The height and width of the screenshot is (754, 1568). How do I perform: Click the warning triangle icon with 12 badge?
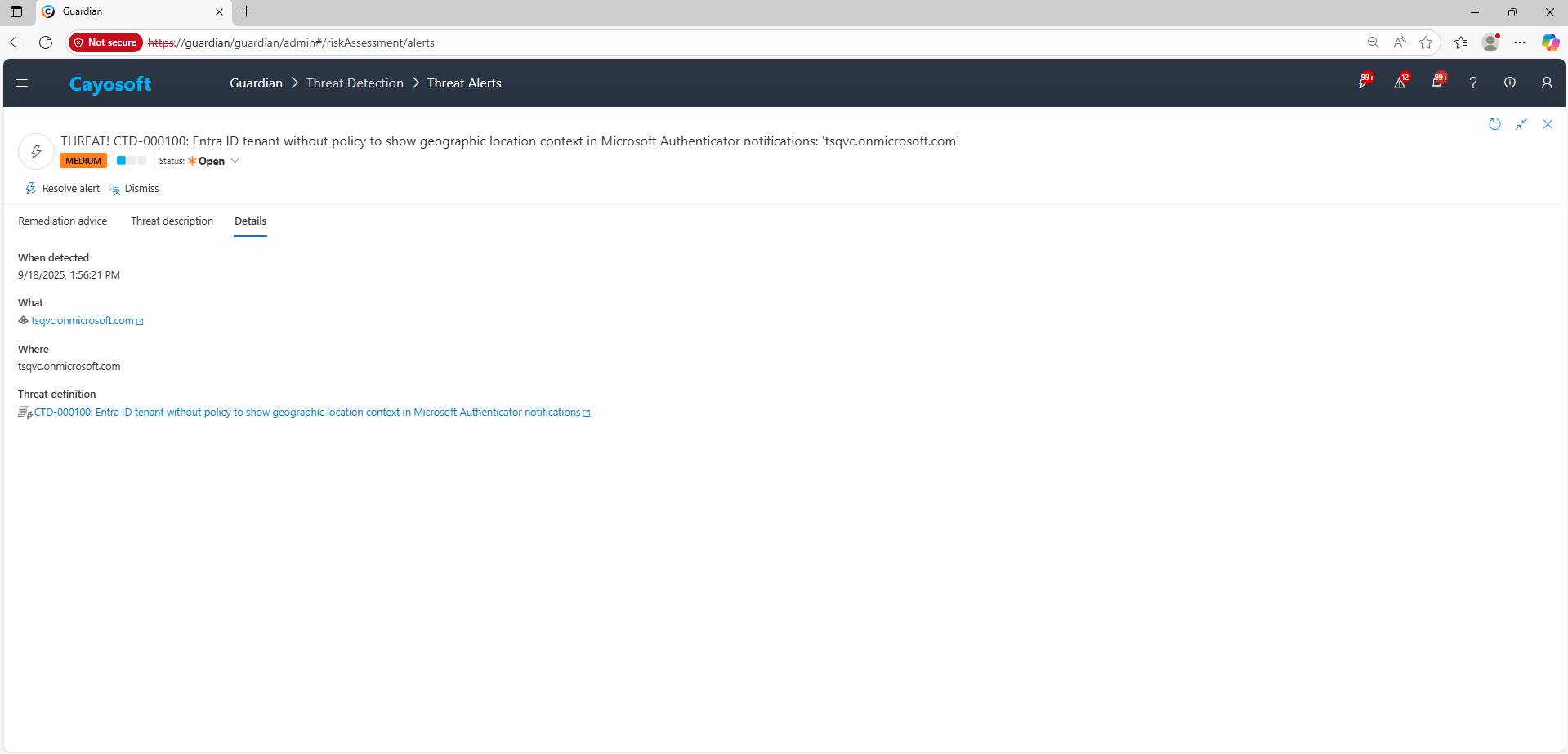pyautogui.click(x=1400, y=83)
